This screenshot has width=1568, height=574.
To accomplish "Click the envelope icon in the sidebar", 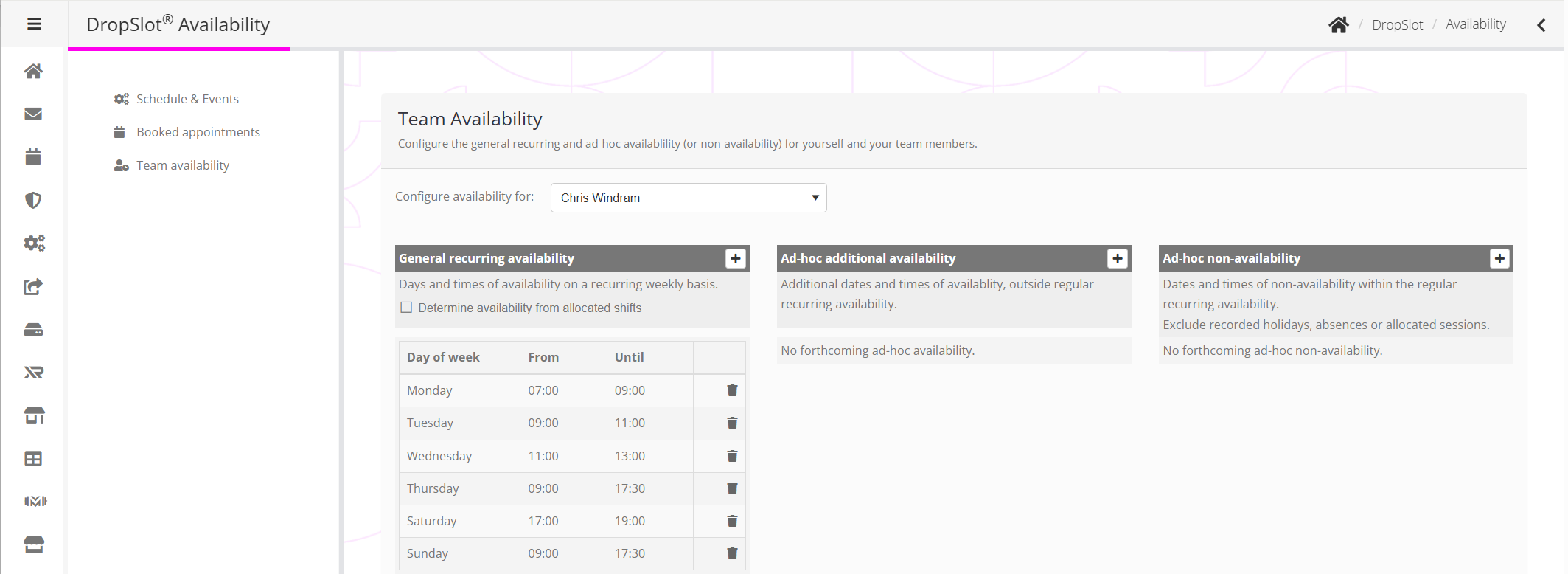I will click(33, 114).
